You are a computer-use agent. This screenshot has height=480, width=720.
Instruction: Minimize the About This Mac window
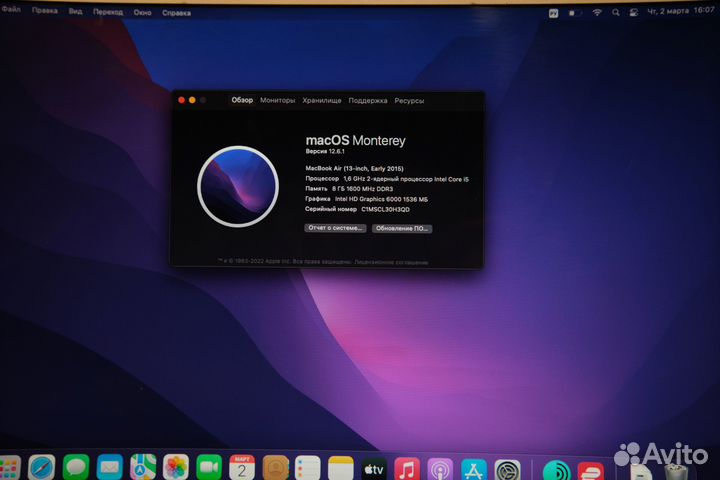click(x=192, y=100)
